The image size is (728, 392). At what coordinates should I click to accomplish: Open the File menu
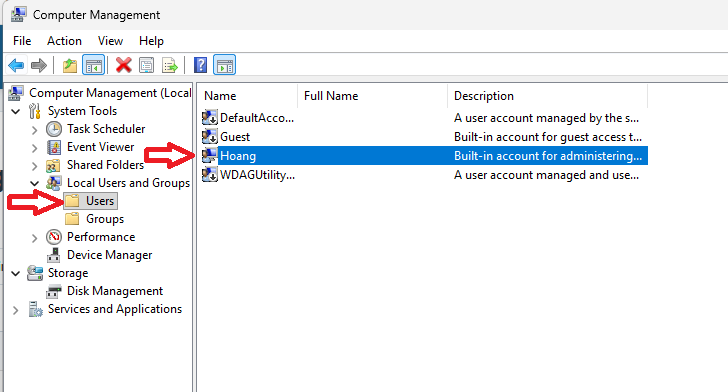click(x=22, y=41)
